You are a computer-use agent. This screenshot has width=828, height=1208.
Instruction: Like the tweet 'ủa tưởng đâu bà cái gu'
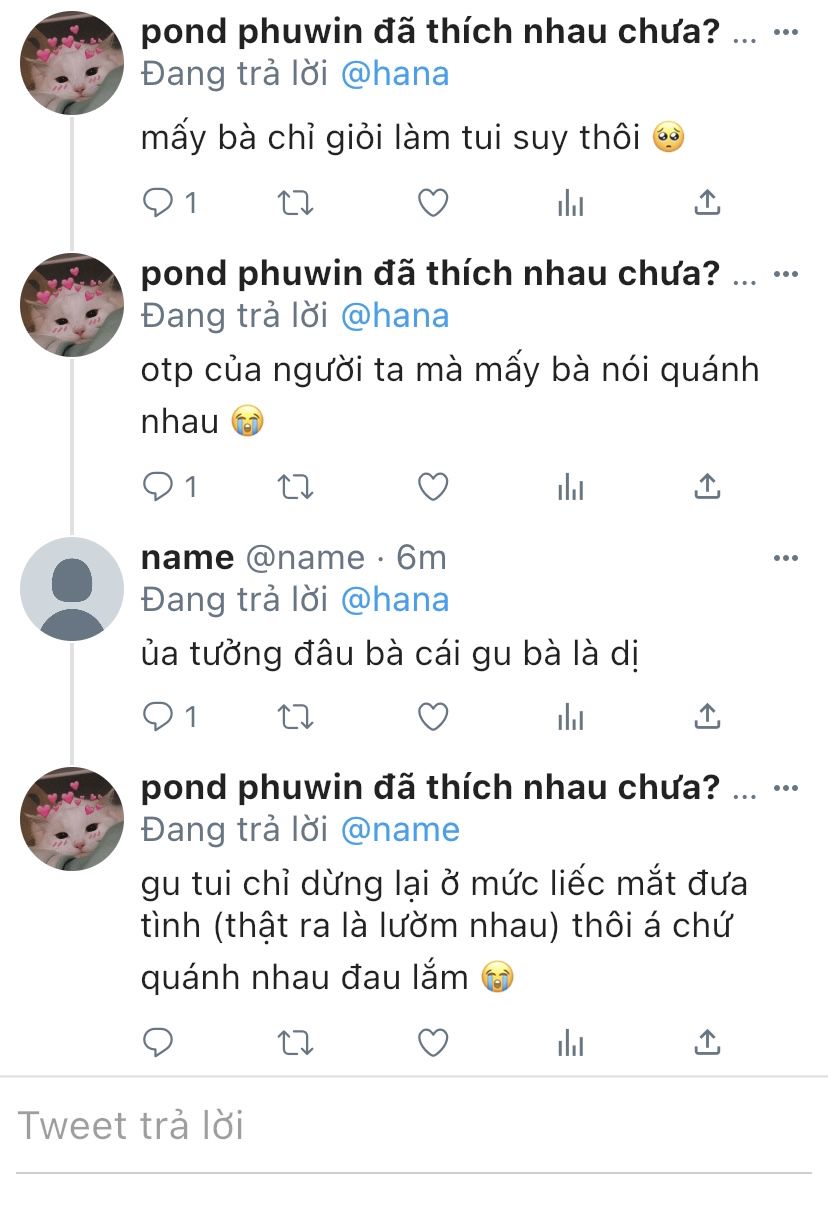(x=432, y=717)
